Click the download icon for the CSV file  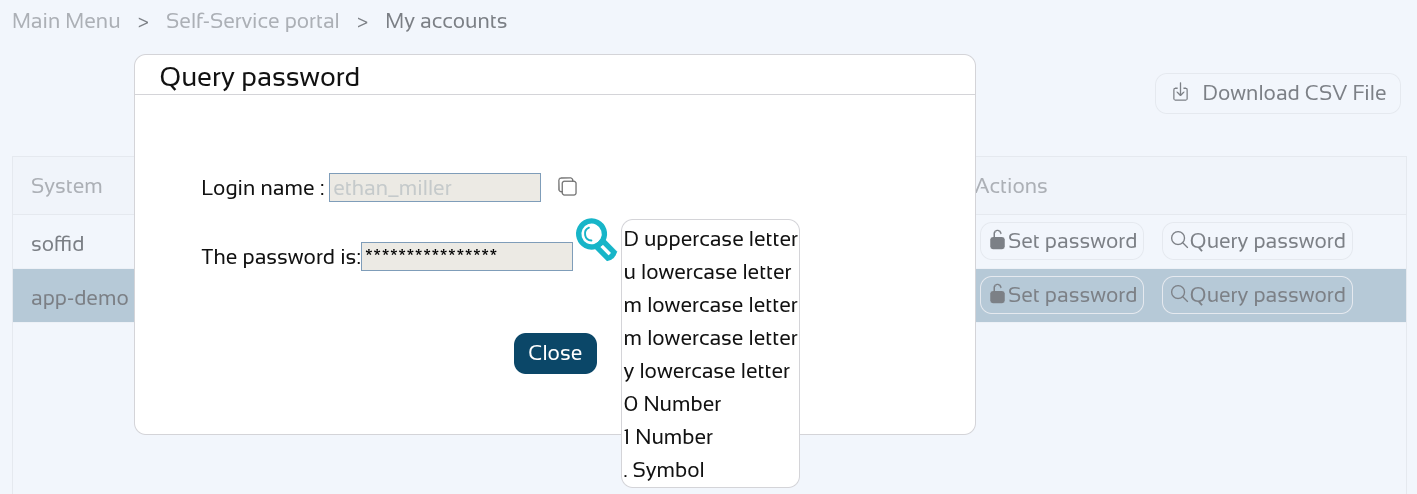pyautogui.click(x=1180, y=93)
